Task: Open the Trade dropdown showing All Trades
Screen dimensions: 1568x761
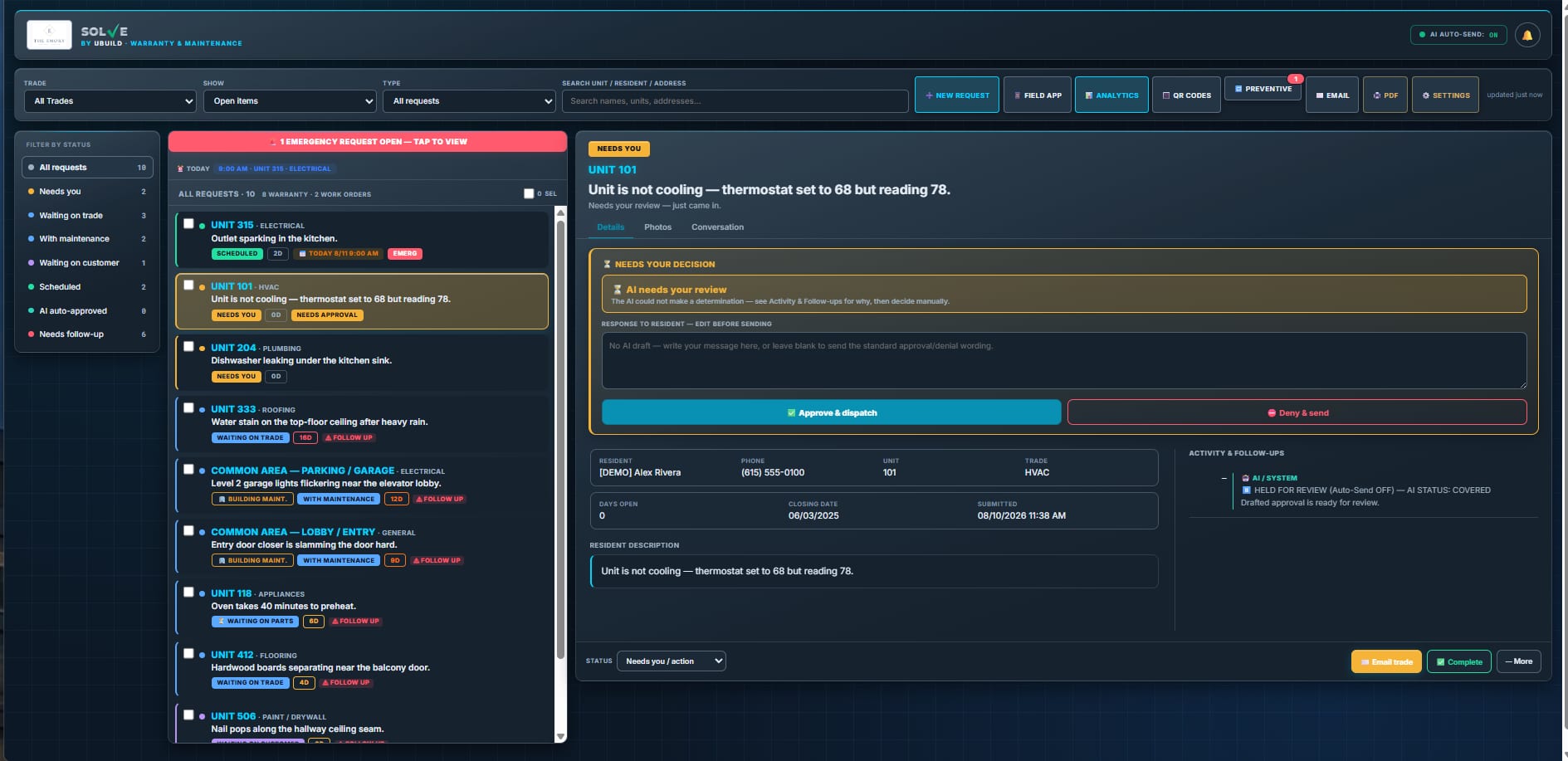Action: (110, 101)
